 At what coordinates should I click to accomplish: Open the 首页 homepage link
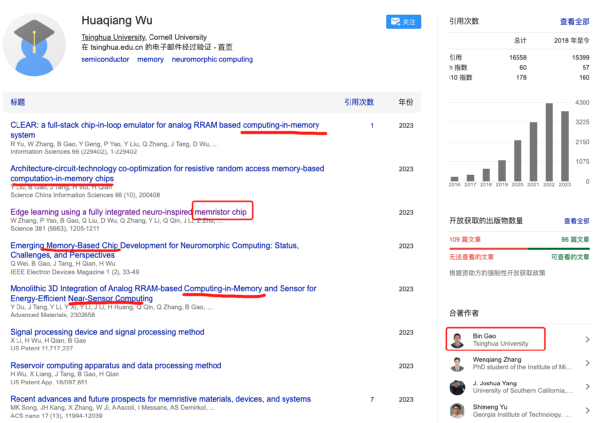pyautogui.click(x=225, y=47)
